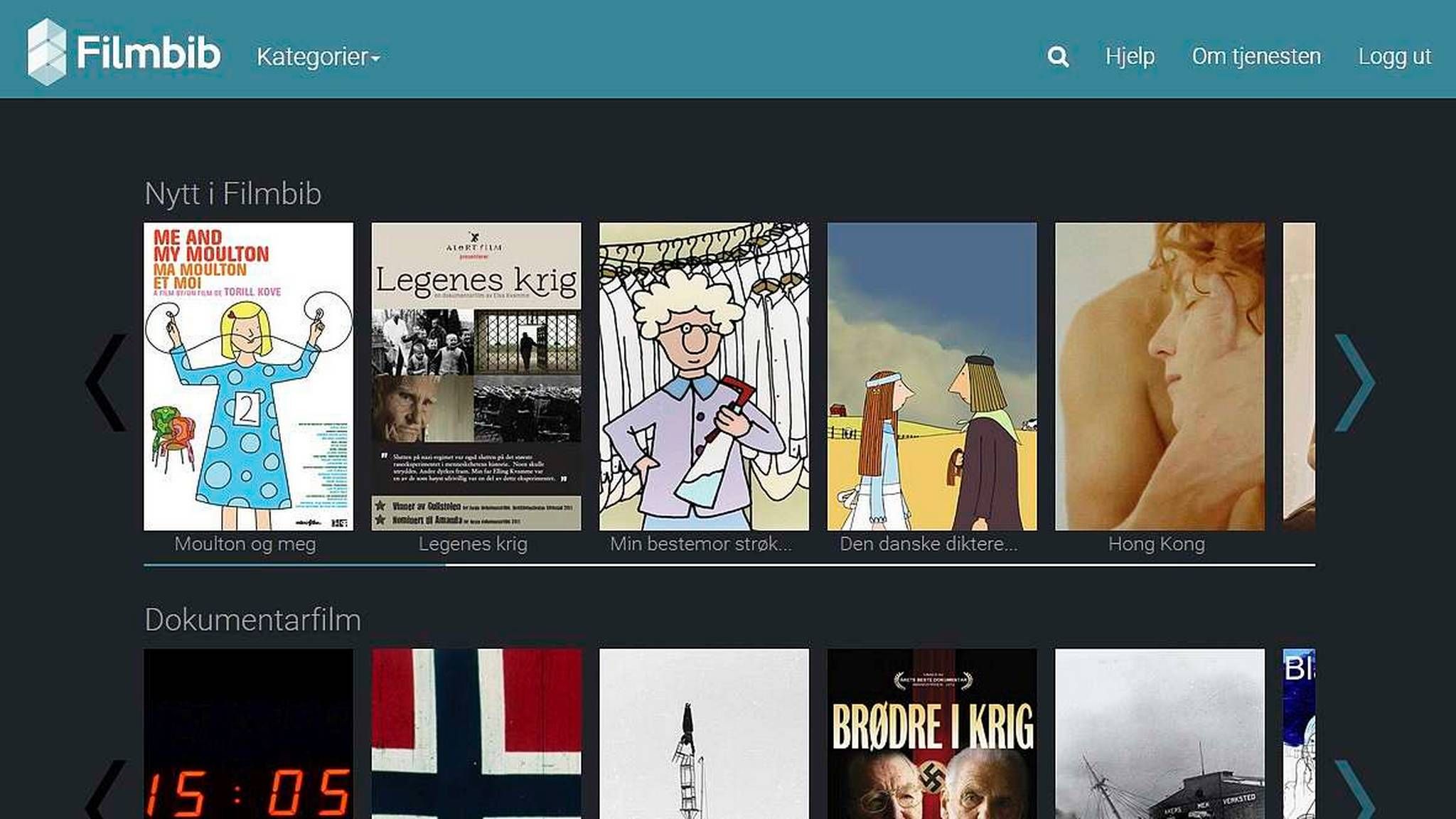Image resolution: width=1456 pixels, height=819 pixels.
Task: Select the grandmother ironing cartoon poster
Action: (704, 376)
